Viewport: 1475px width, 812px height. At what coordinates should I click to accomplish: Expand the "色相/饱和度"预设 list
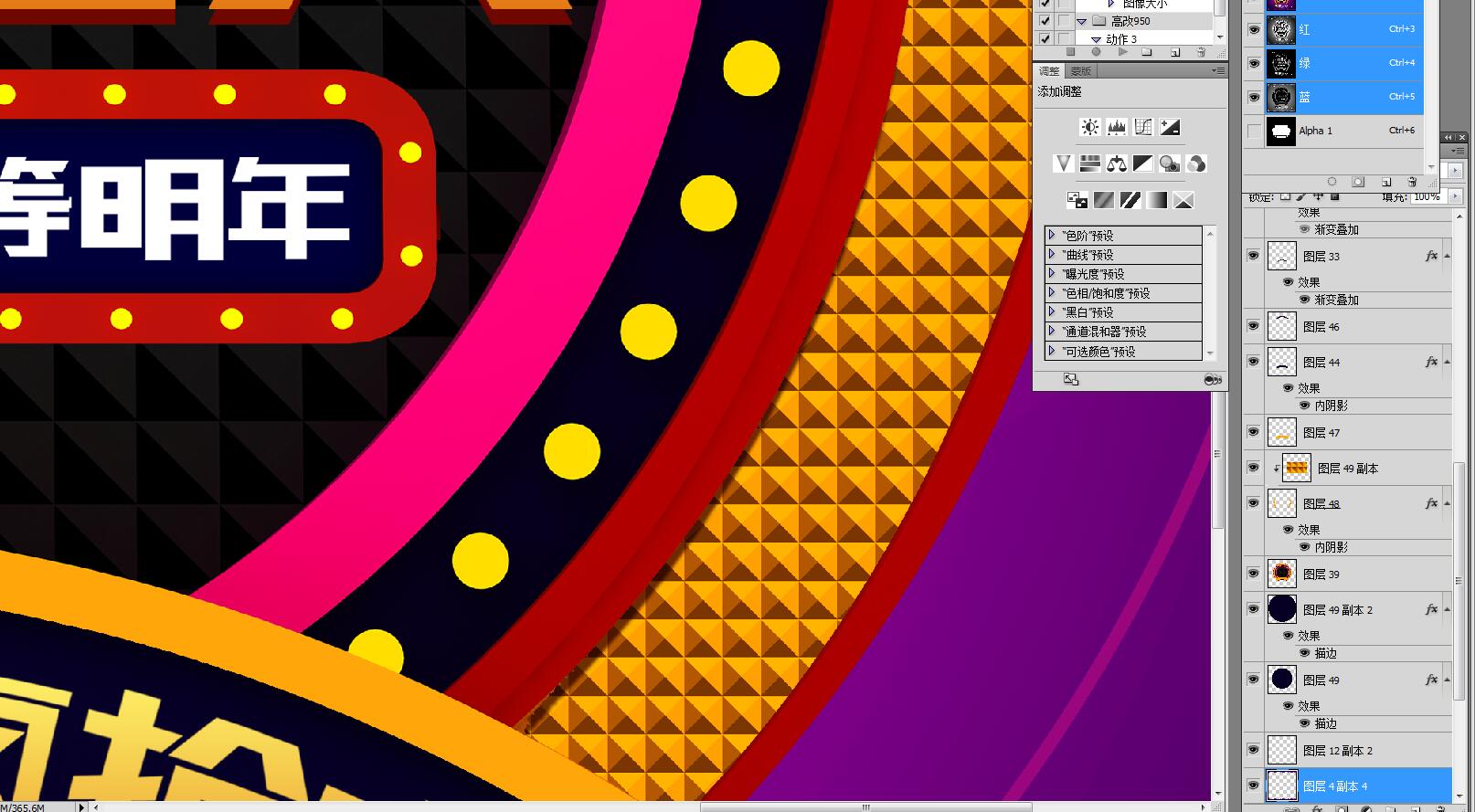pos(1052,292)
